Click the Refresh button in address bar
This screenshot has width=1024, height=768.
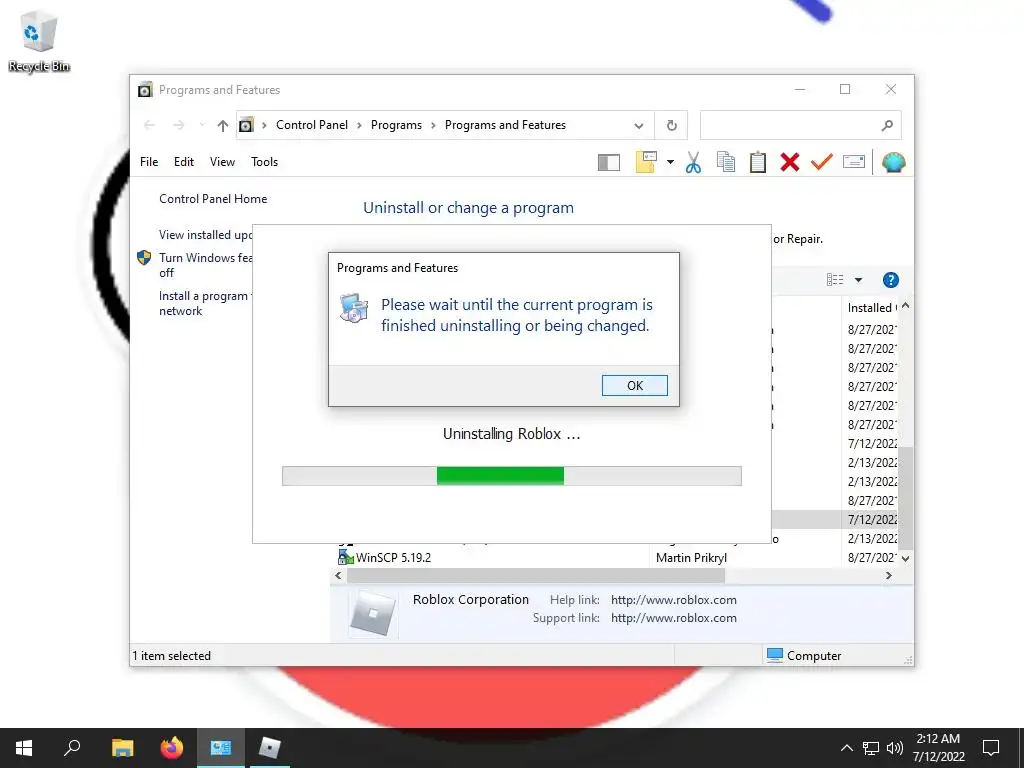pyautogui.click(x=671, y=125)
